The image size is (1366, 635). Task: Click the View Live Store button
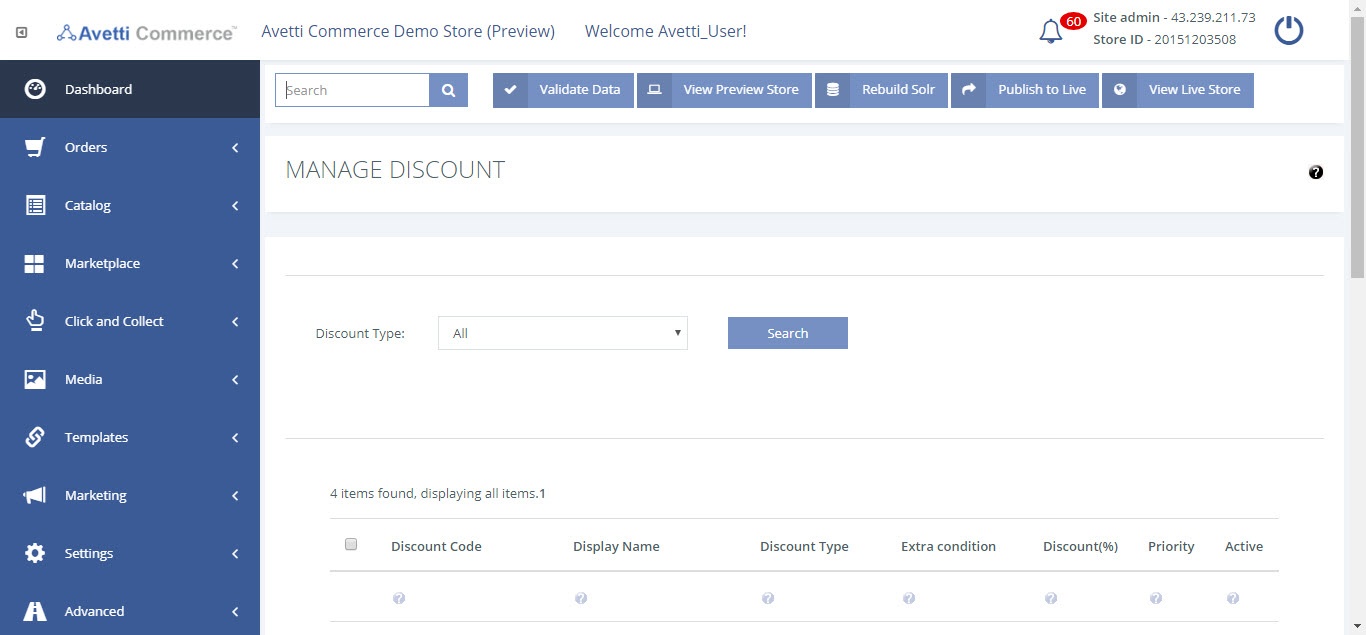[x=1178, y=90]
